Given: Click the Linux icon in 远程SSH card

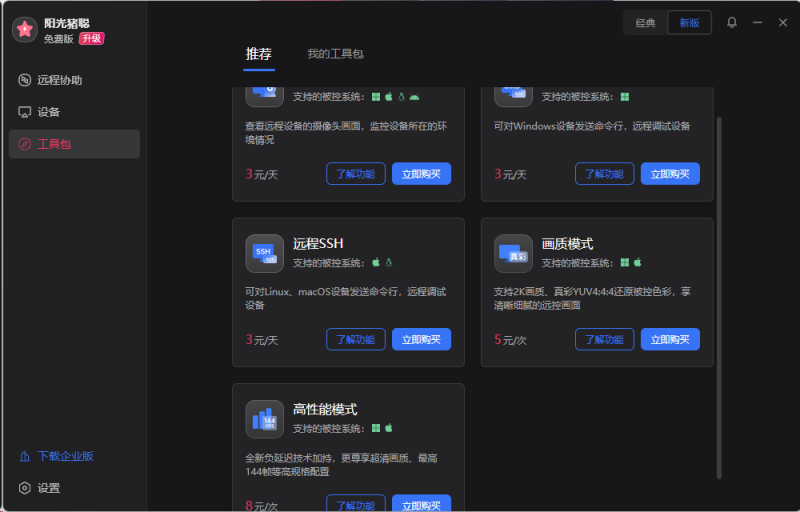Looking at the screenshot, I should [x=389, y=262].
